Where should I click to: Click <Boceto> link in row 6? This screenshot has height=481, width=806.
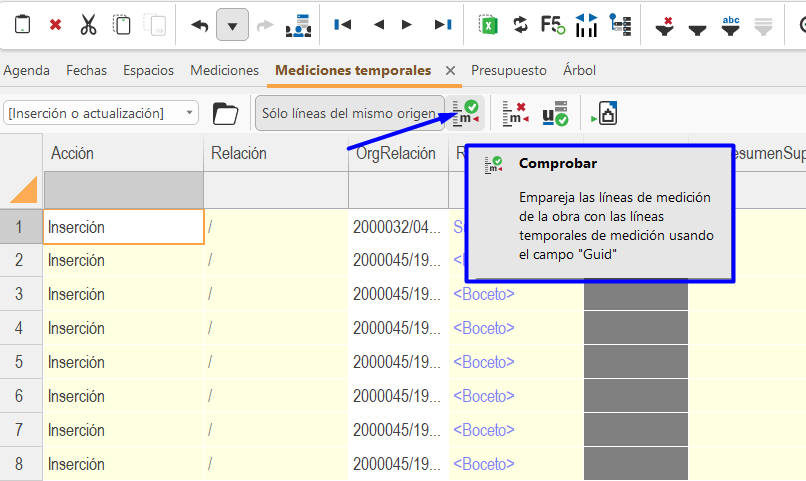[x=484, y=396]
